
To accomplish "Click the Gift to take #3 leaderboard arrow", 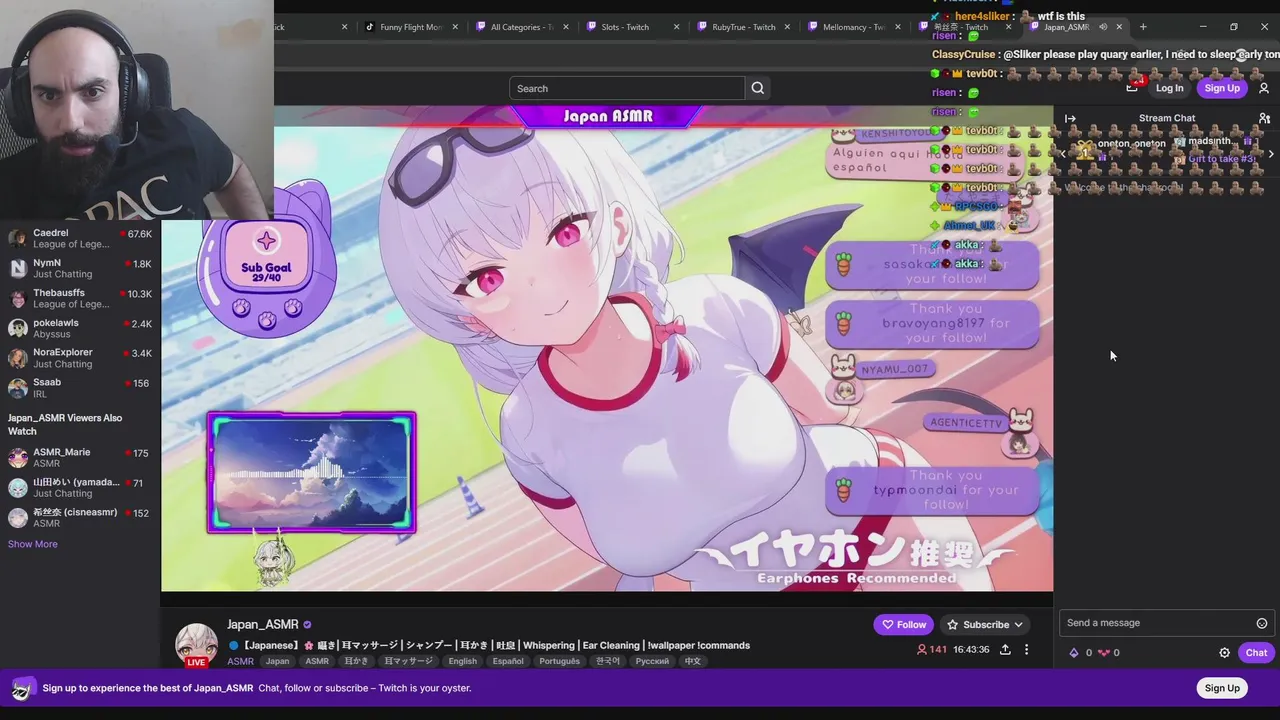I will [x=1270, y=155].
